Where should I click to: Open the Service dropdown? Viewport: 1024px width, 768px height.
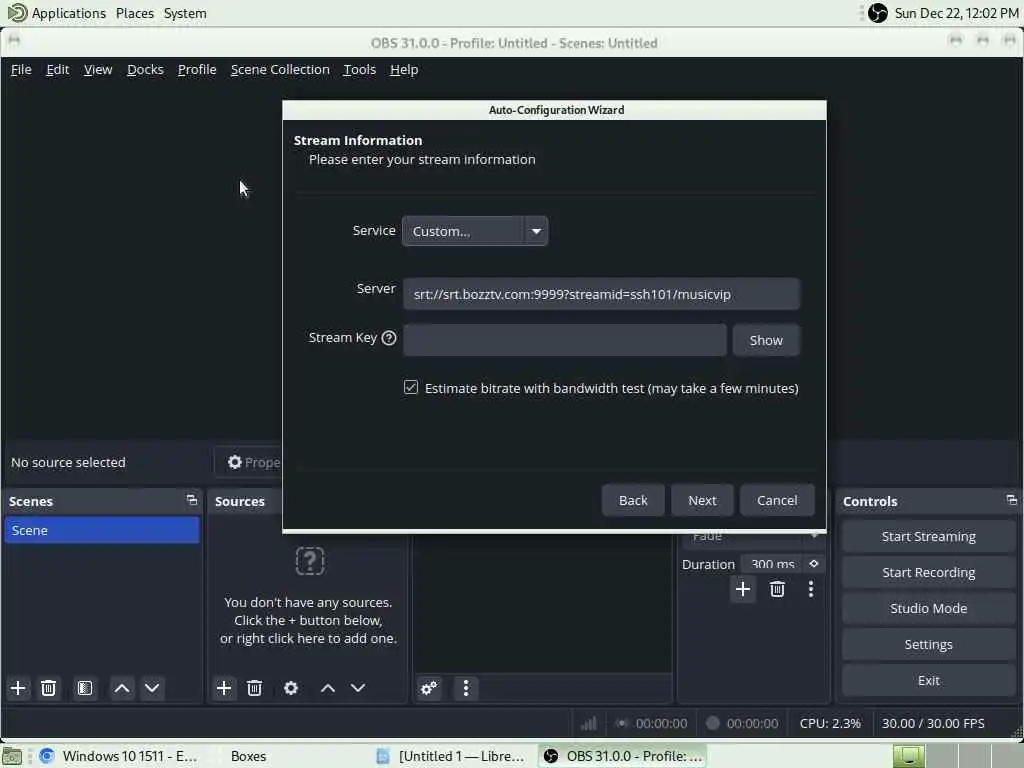[x=475, y=231]
